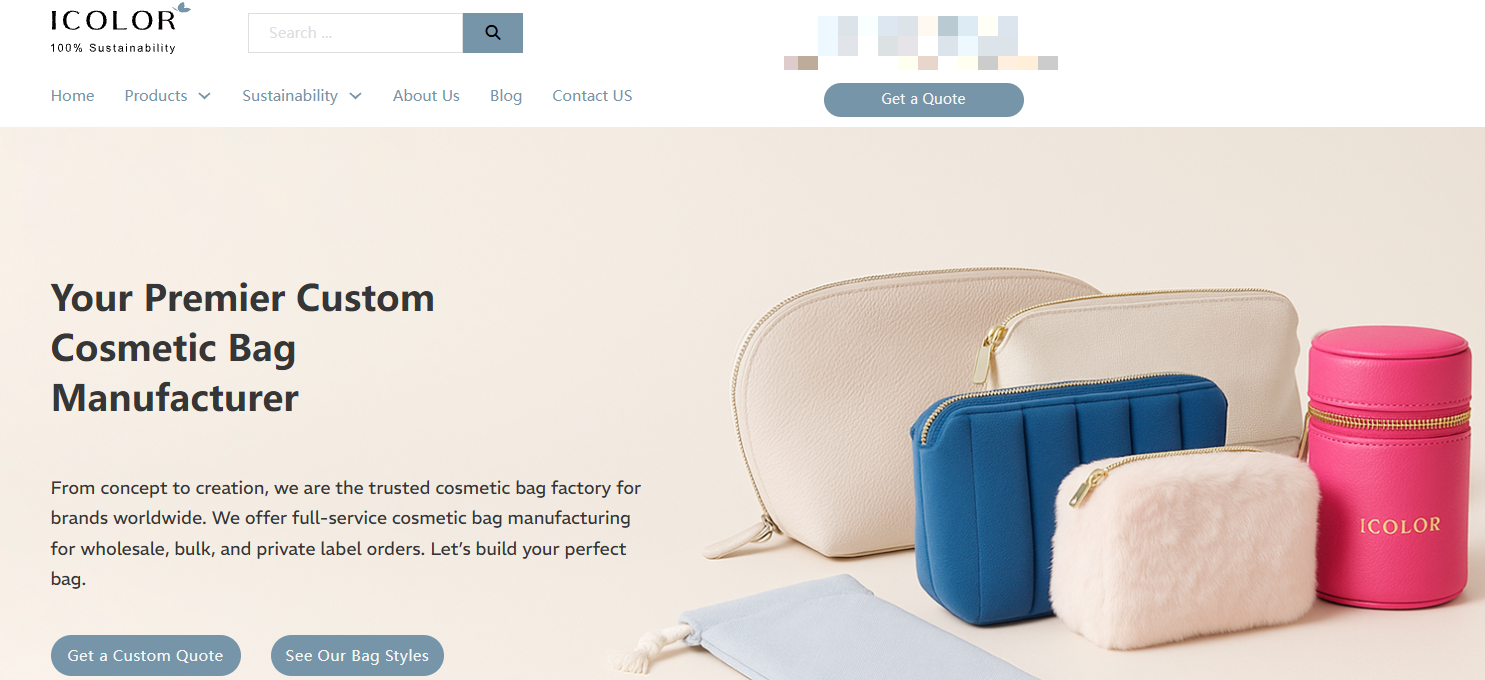Click the magnifying glass search icon

point(492,33)
